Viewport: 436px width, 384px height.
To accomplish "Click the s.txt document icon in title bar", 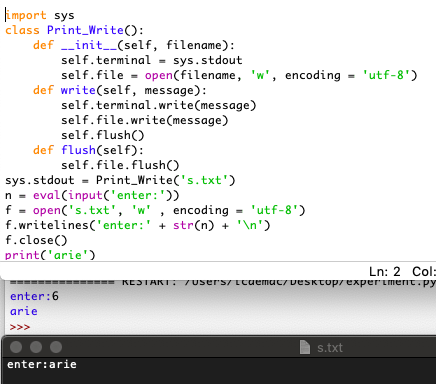I will pos(305,347).
